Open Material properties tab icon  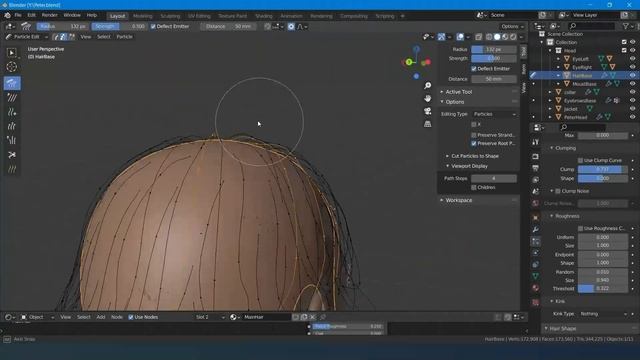[536, 288]
